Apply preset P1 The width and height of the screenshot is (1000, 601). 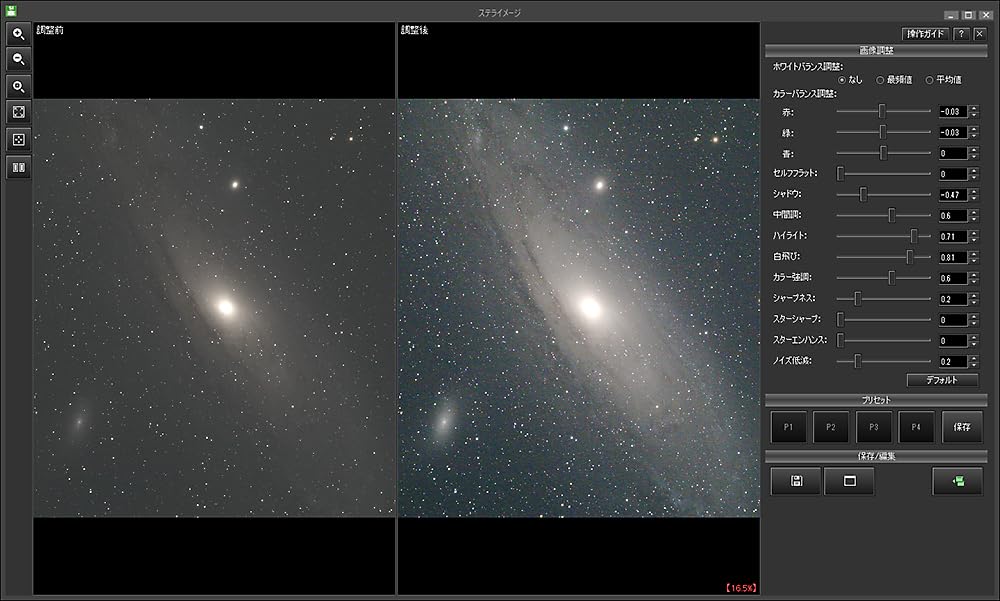[x=788, y=427]
